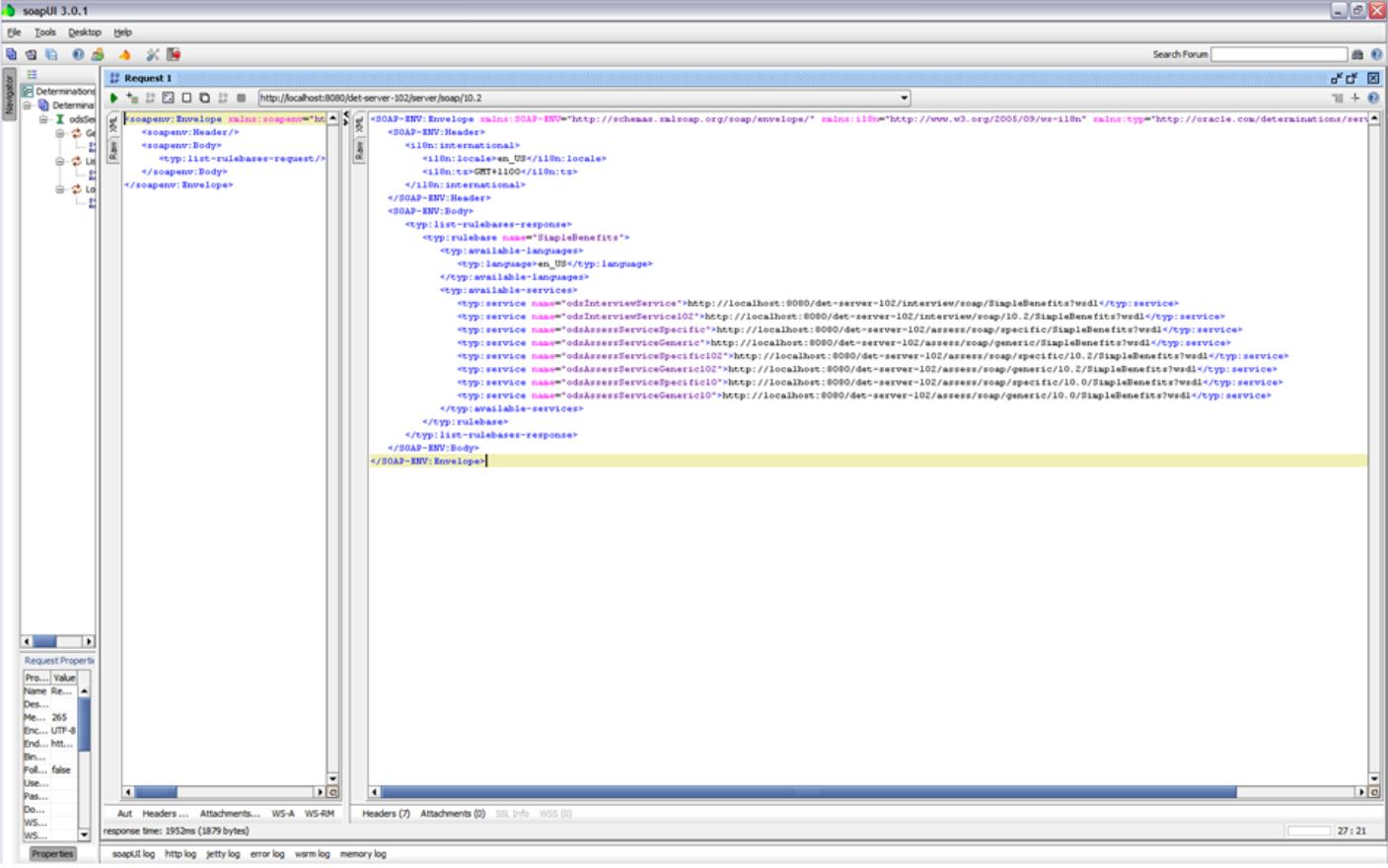Click the split orientation arrows between editors
This screenshot has height=868, width=1388.
tap(345, 119)
